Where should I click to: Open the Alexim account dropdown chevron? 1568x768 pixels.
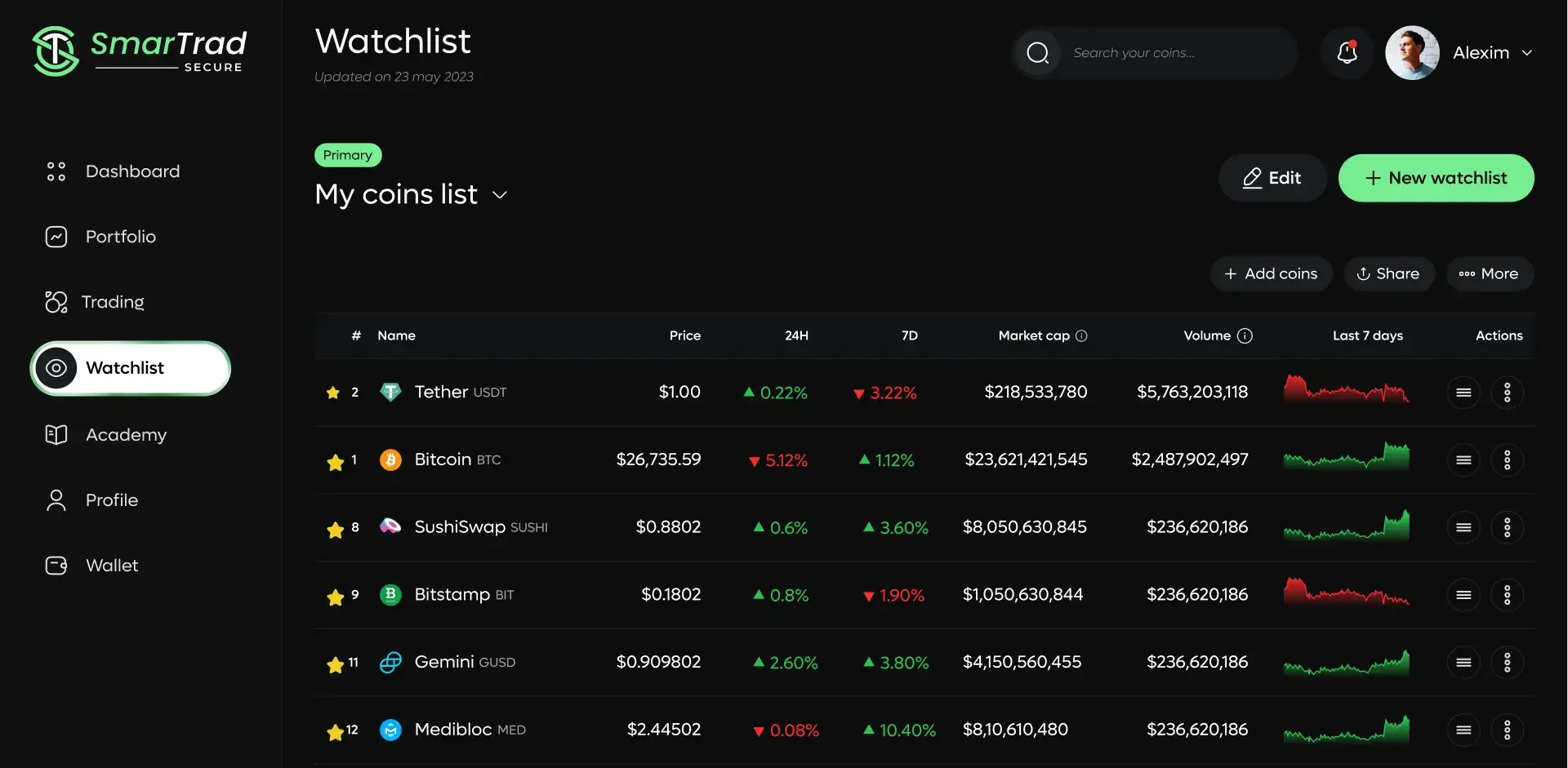point(1526,53)
